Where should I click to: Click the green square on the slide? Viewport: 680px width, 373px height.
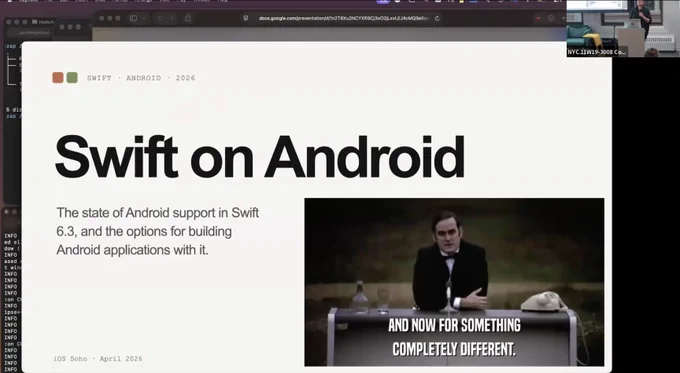point(72,78)
